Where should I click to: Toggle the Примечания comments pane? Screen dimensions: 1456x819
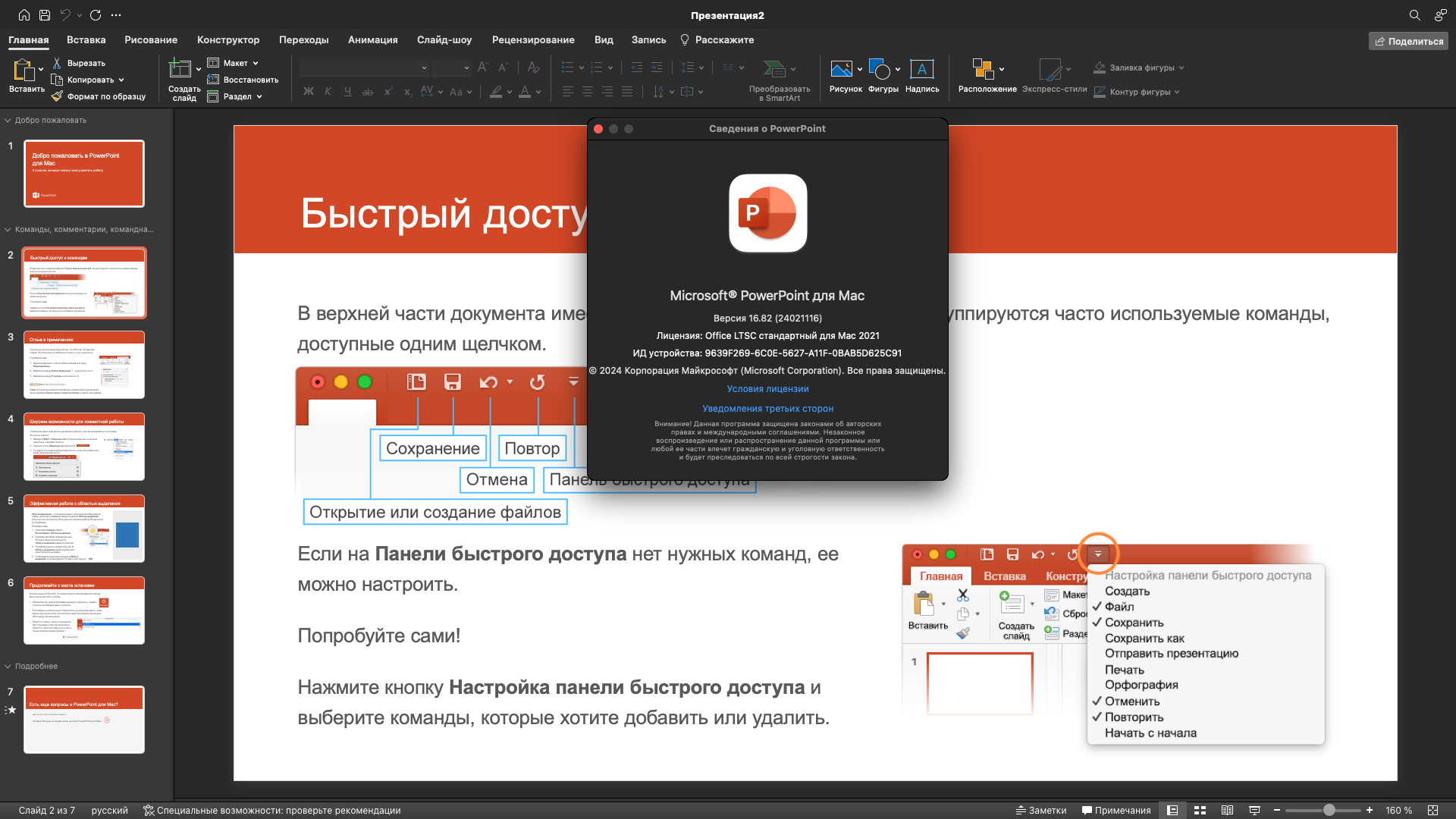click(x=1116, y=810)
